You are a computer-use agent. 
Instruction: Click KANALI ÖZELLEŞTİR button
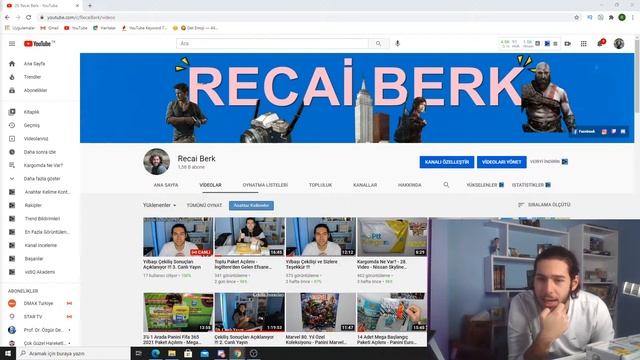coord(447,162)
